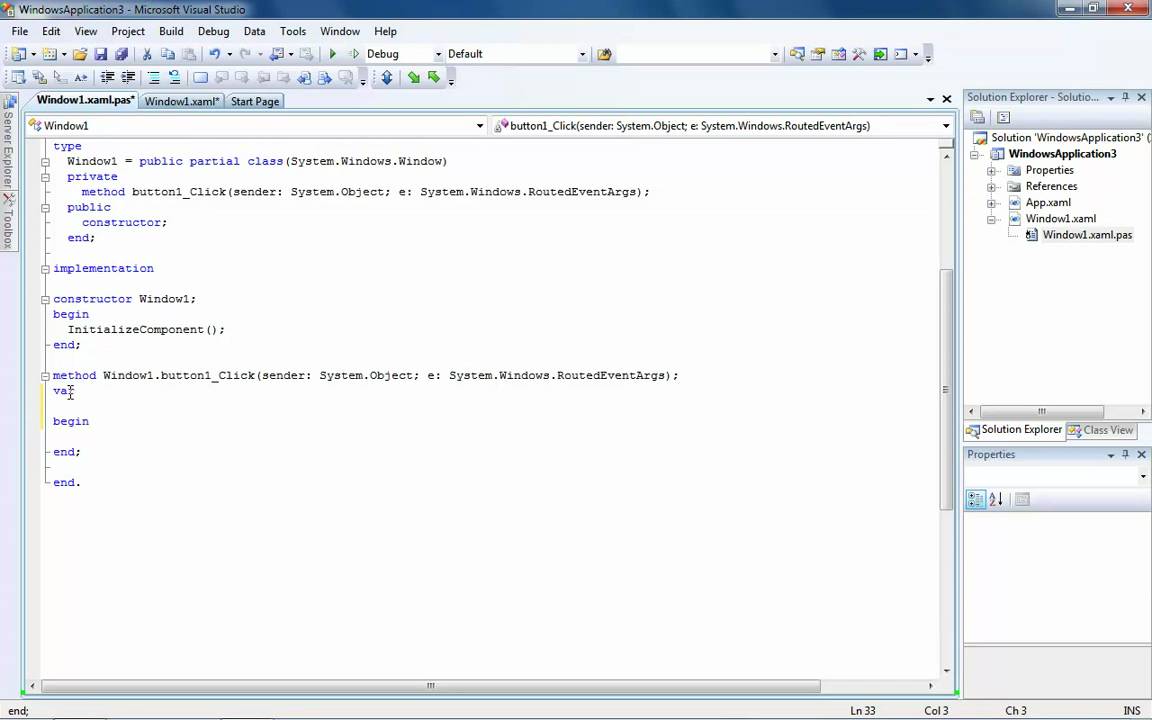The image size is (1152, 720).
Task: Start debugging with the green play icon
Action: pos(333,54)
